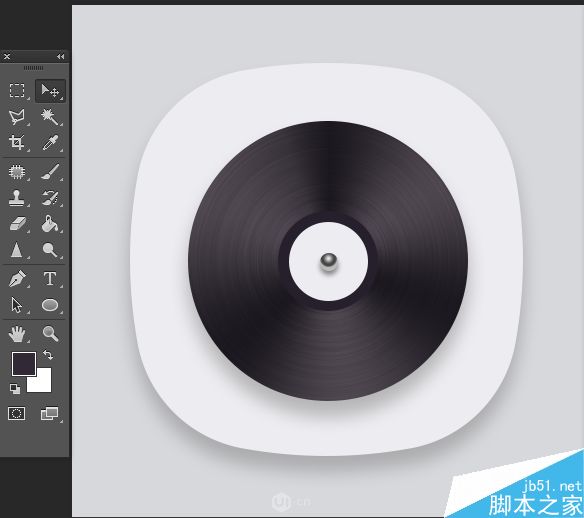Select the Move tool
The image size is (584, 518).
pyautogui.click(x=50, y=90)
